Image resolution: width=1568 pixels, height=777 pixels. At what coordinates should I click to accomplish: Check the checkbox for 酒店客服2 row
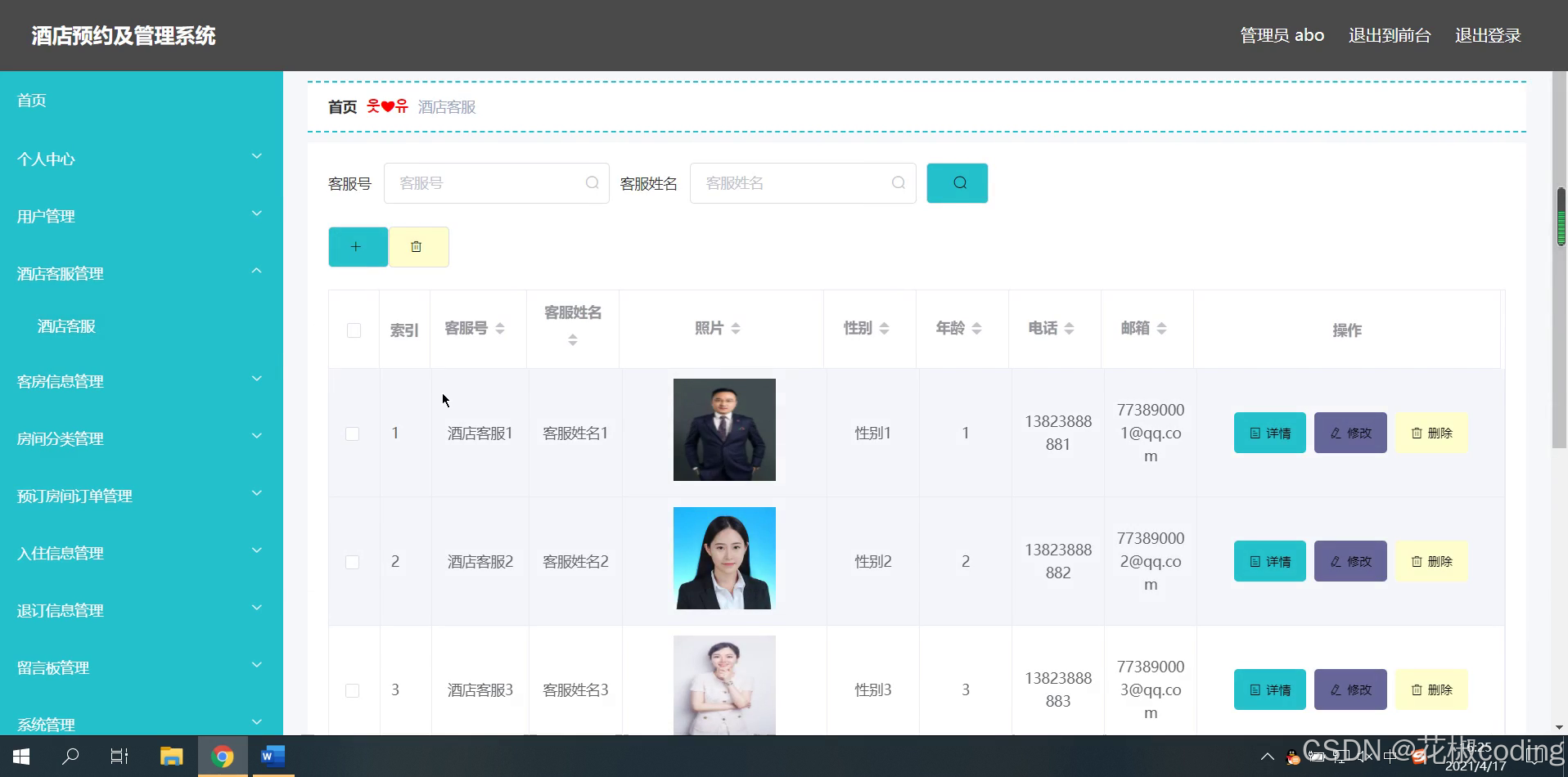pyautogui.click(x=353, y=562)
